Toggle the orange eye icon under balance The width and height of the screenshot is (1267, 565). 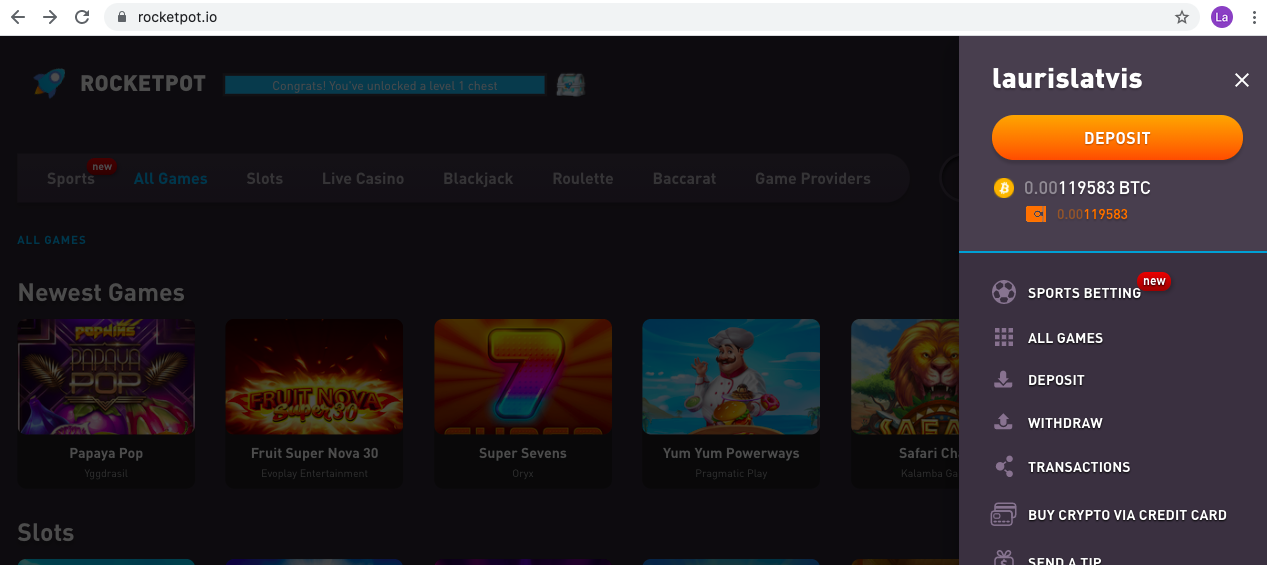tap(1036, 214)
